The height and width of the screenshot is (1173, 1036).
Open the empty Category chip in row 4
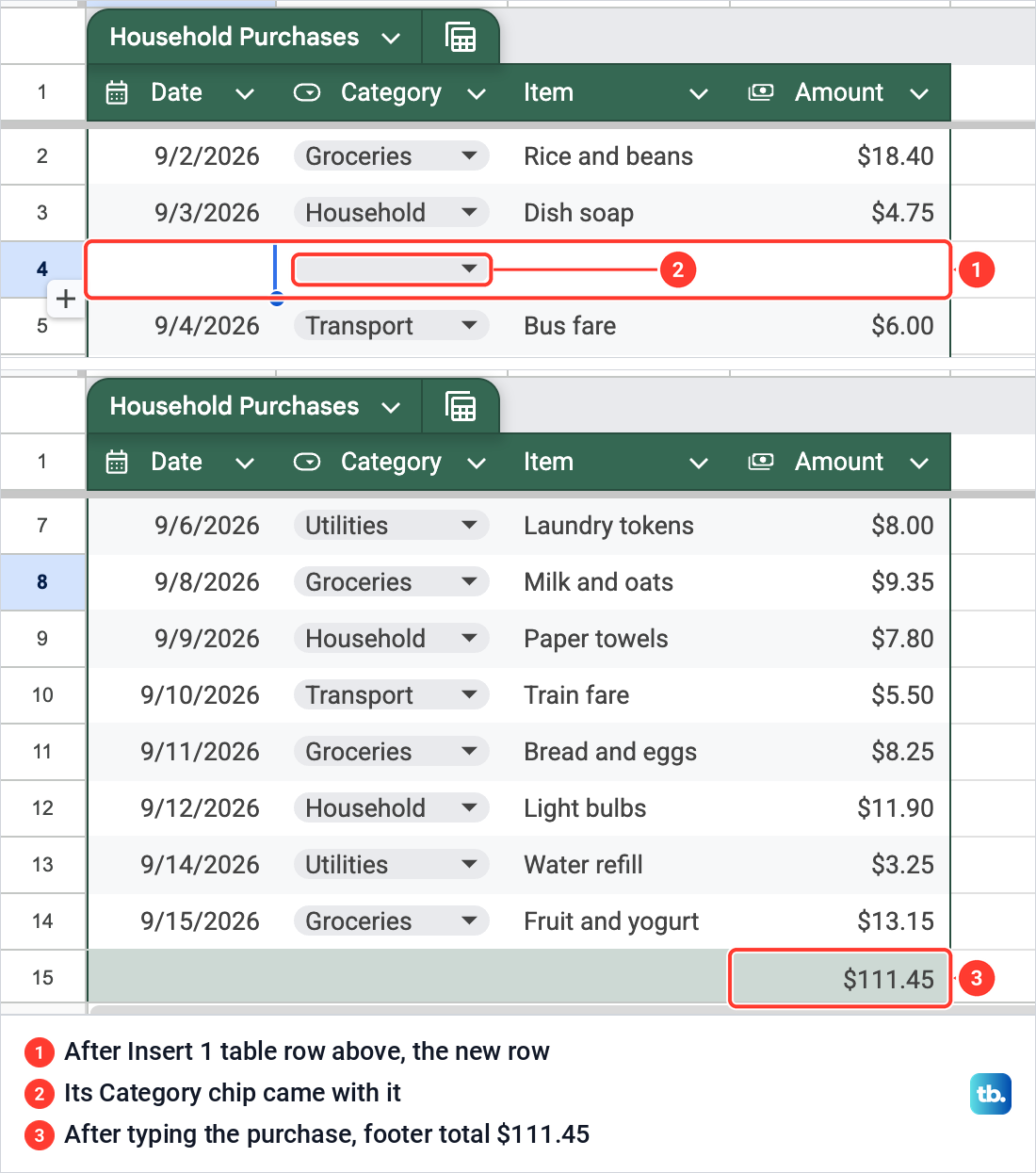tap(391, 269)
